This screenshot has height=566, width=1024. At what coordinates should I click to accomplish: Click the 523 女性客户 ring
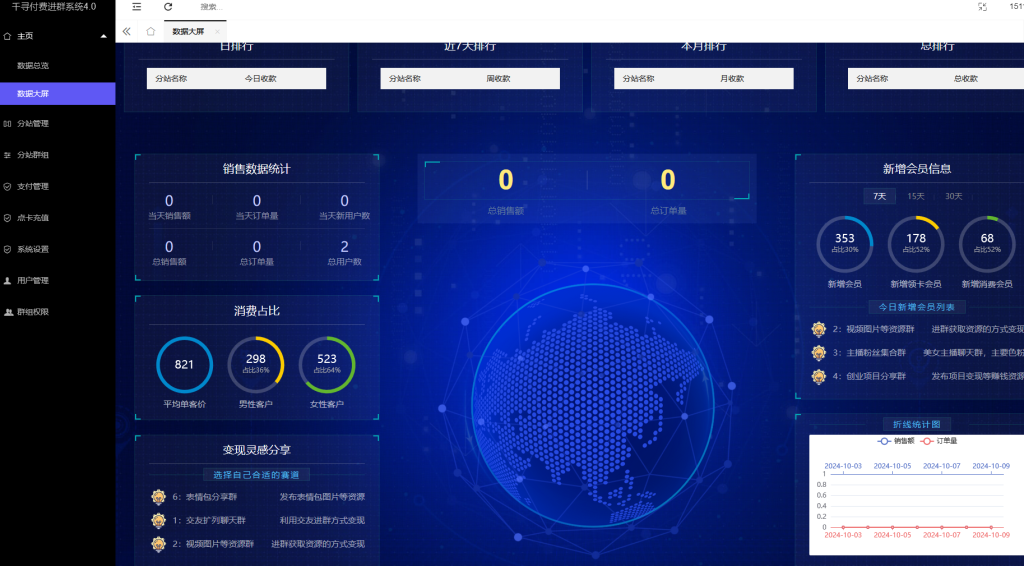327,364
